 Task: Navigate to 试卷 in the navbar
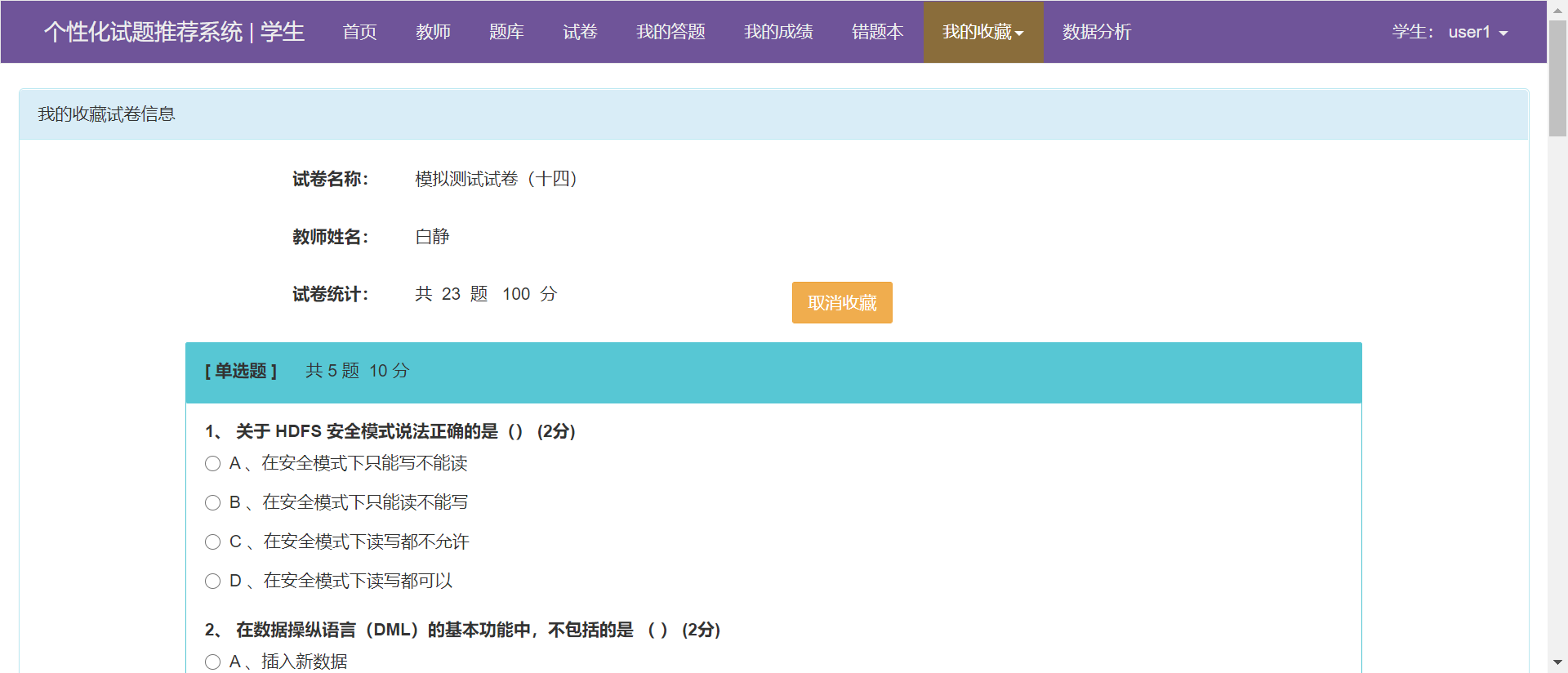click(x=580, y=32)
